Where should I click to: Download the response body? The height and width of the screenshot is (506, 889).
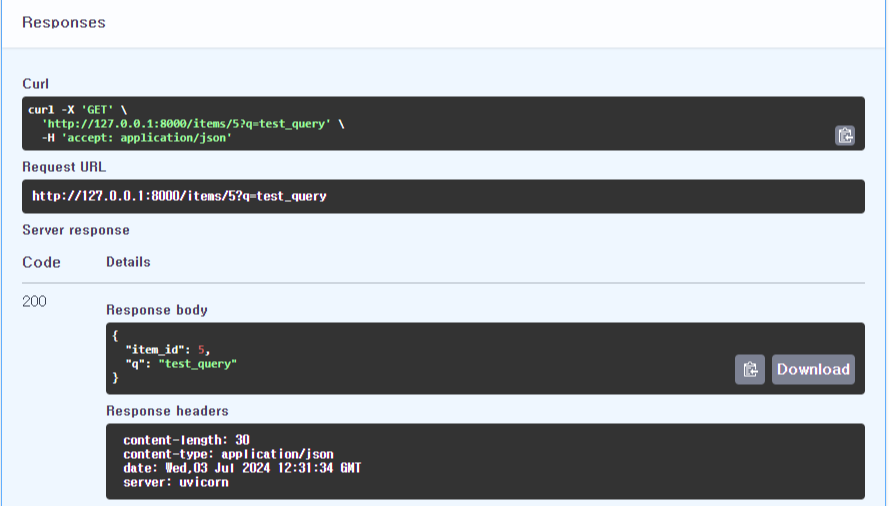click(813, 370)
